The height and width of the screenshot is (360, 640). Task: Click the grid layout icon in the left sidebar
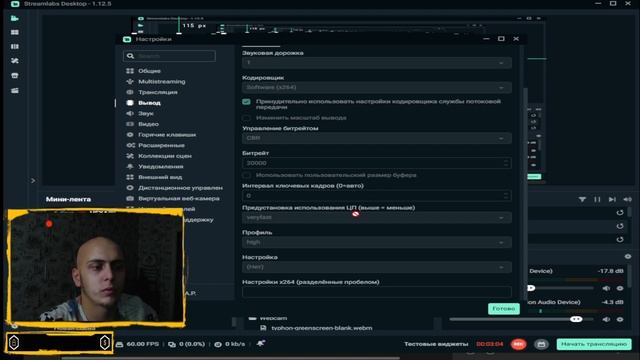click(x=15, y=32)
